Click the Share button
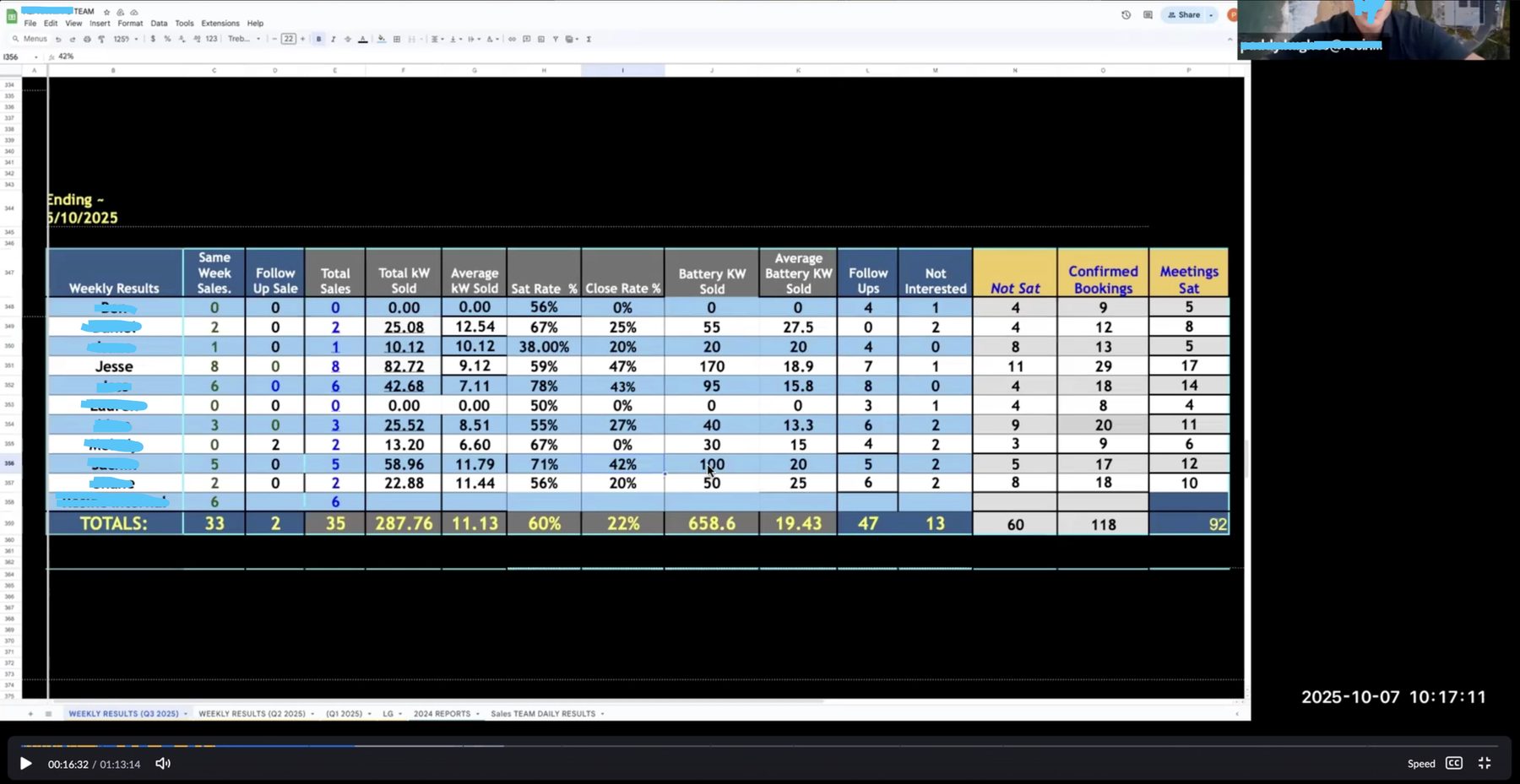The image size is (1520, 784). pyautogui.click(x=1184, y=15)
